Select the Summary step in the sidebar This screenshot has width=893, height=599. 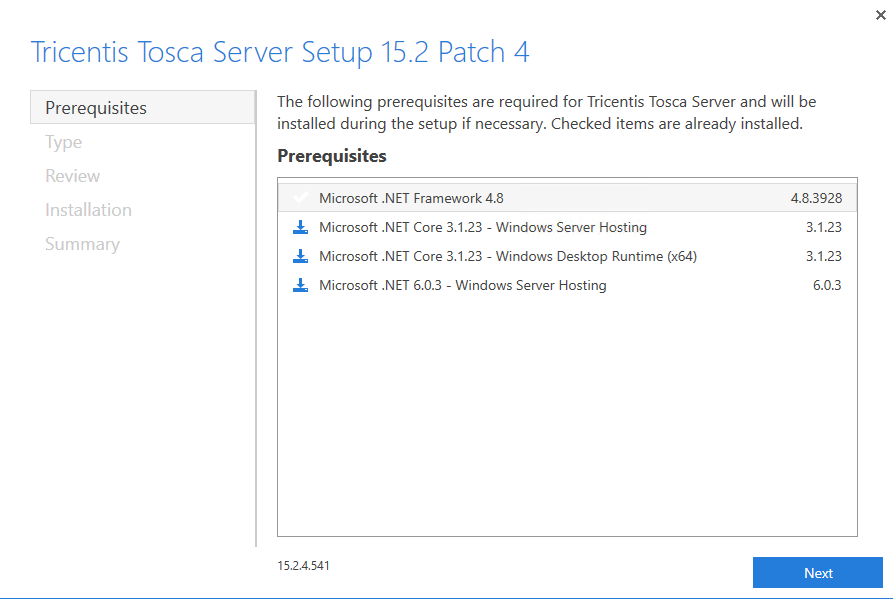(x=82, y=244)
